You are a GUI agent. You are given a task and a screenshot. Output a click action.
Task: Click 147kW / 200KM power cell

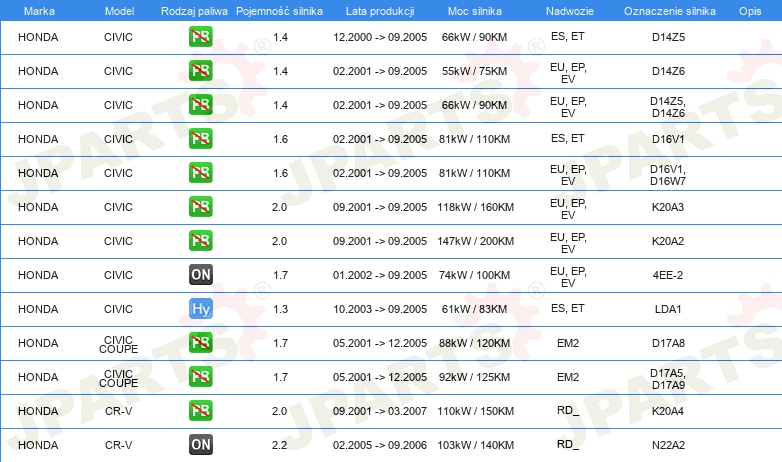coord(475,241)
